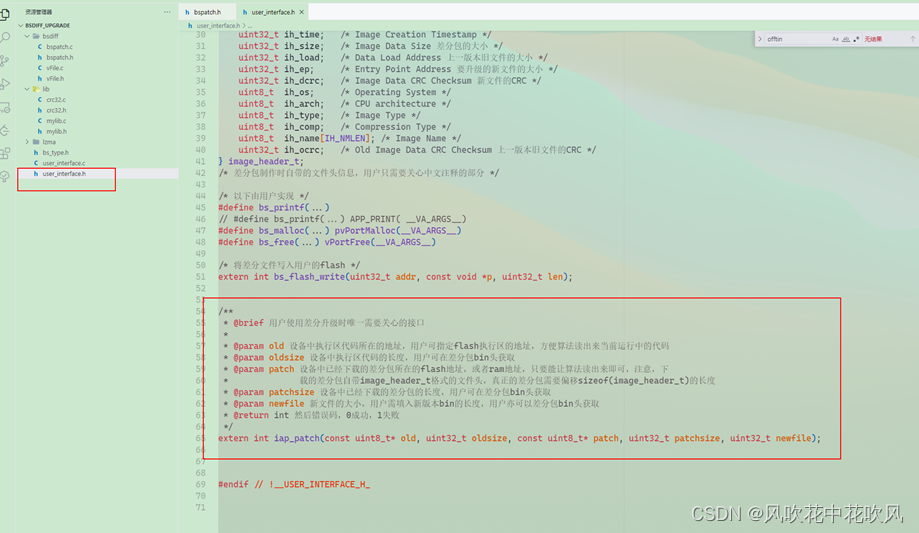Open vFile.h in the file tree
Screen dimensions: 919x533
(55, 79)
